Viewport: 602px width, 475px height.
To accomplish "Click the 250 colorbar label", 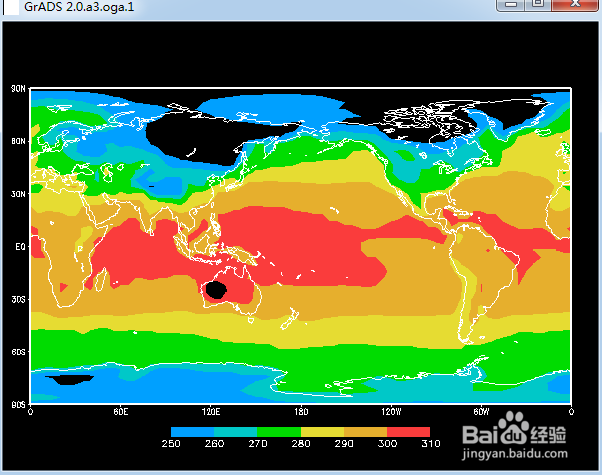I will [171, 444].
